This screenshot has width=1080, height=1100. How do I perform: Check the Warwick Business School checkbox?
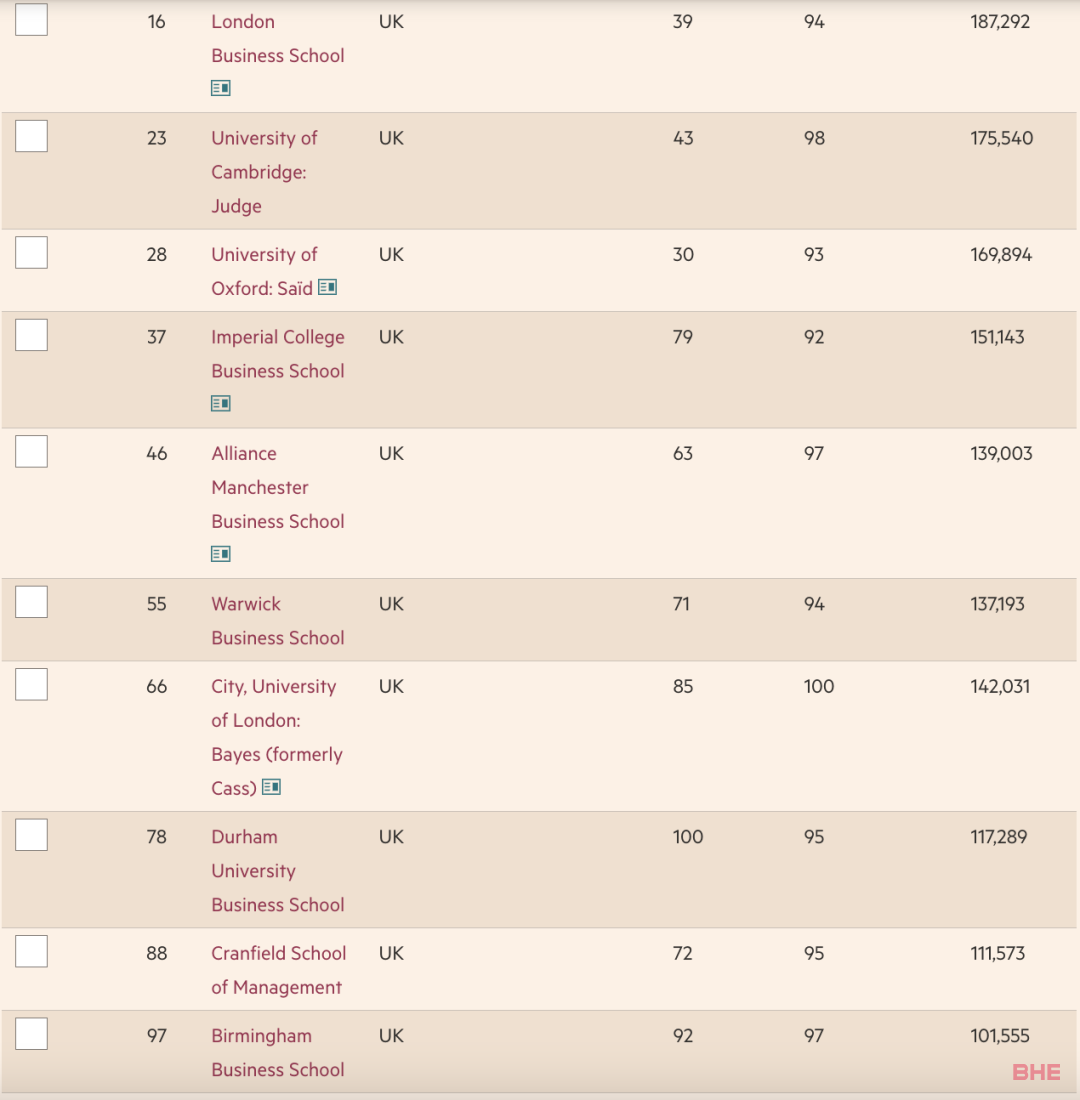pyautogui.click(x=32, y=602)
